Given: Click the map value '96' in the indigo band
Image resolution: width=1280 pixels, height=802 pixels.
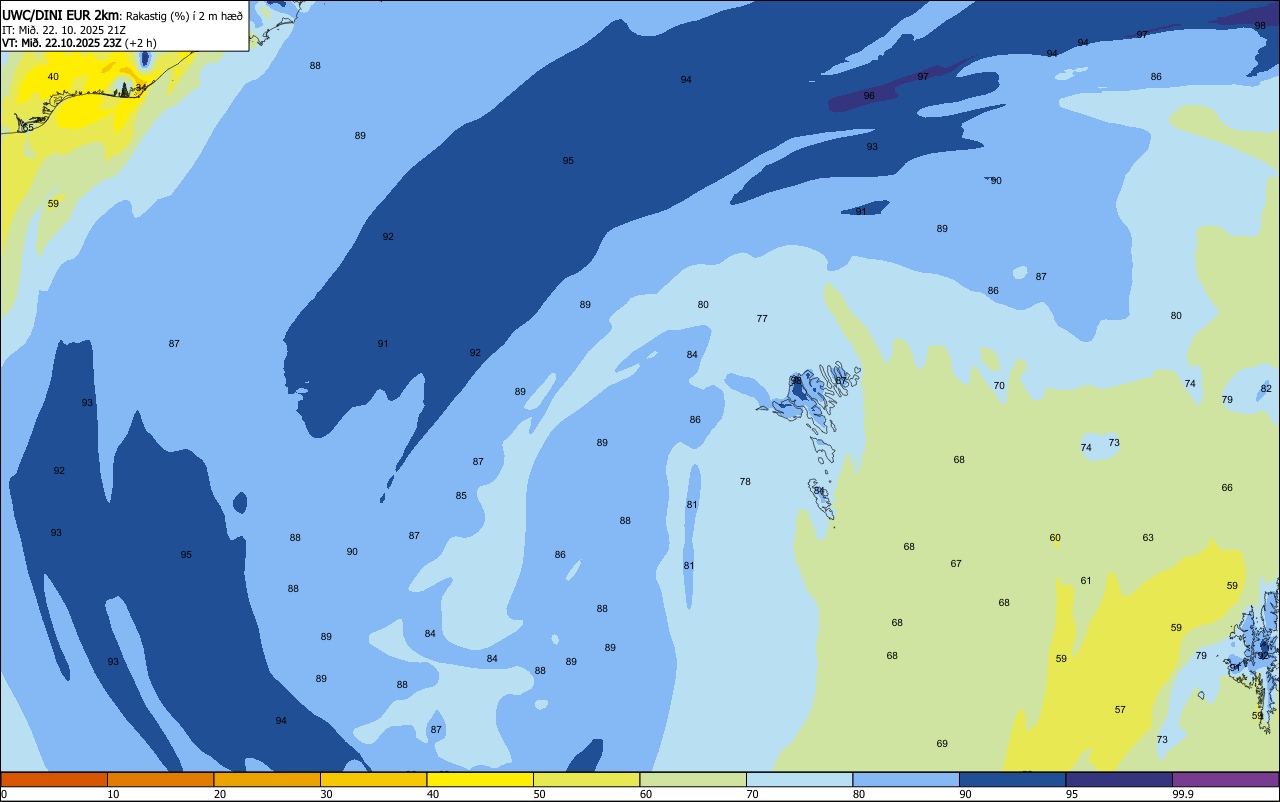Looking at the screenshot, I should point(869,96).
